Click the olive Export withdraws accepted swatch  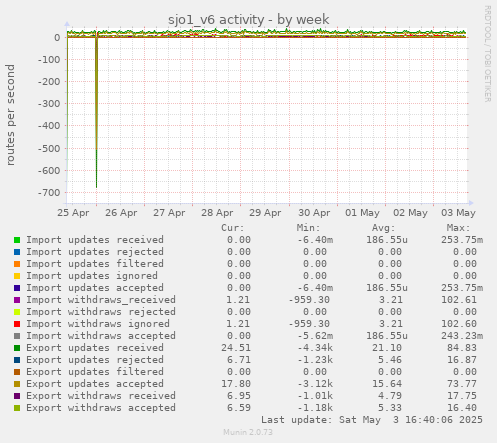point(17,408)
